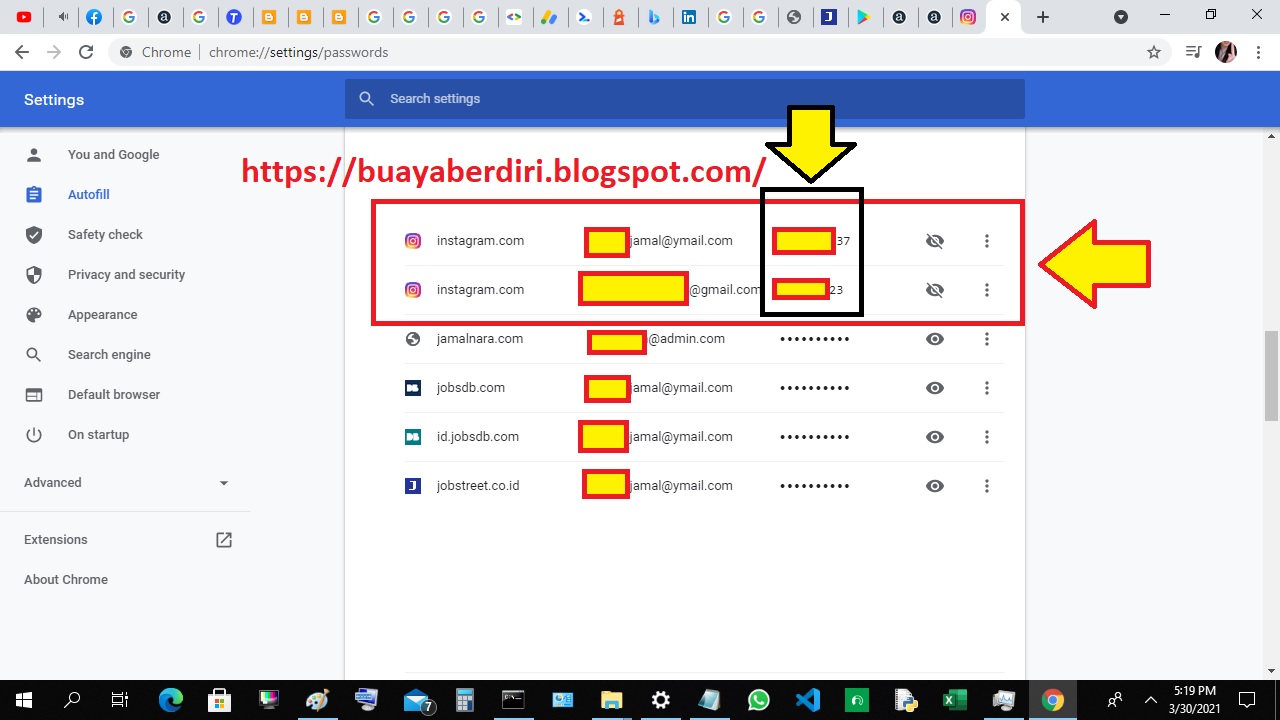Open You and Google settings
This screenshot has width=1280, height=720.
113,155
